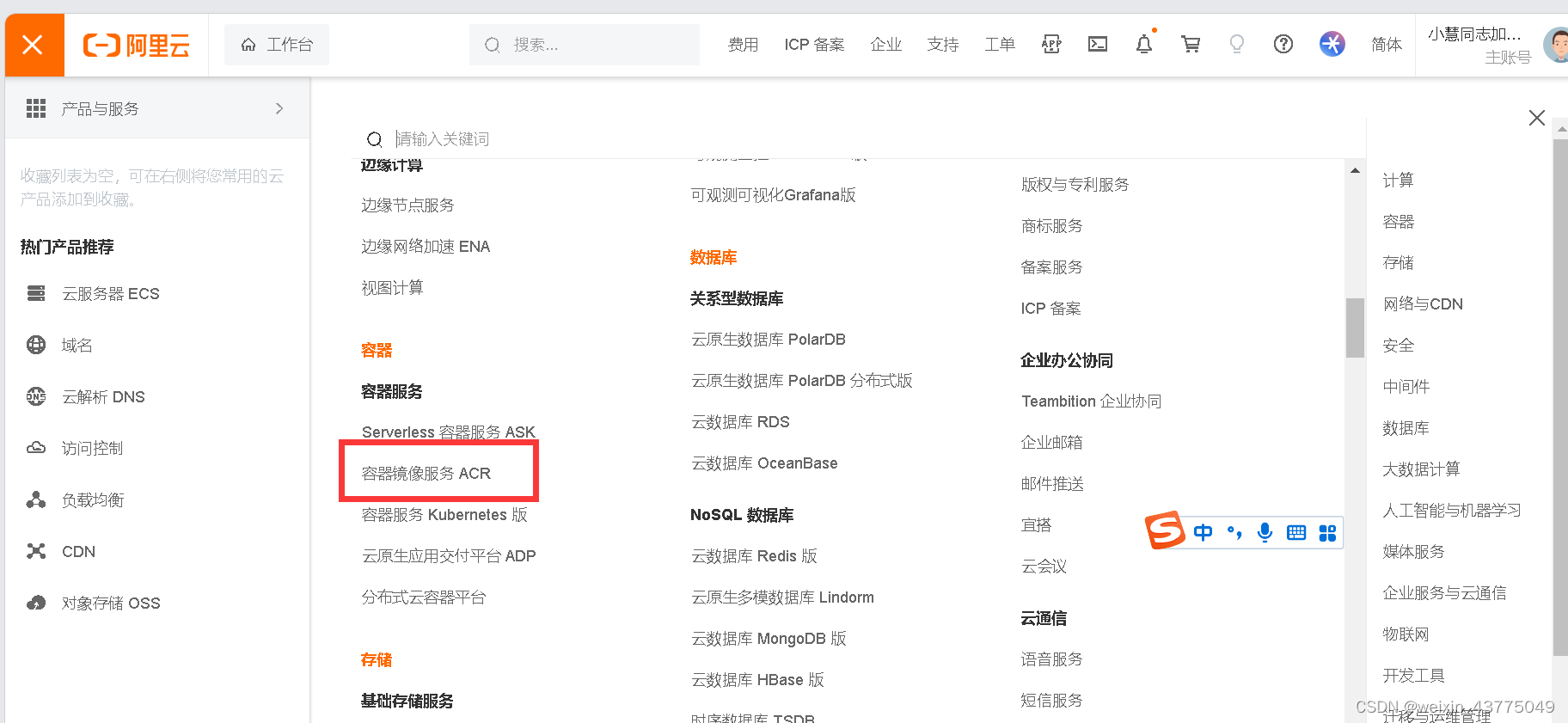Image resolution: width=1568 pixels, height=723 pixels.
Task: Click the 访问控制 cloud icon
Action: tap(36, 448)
